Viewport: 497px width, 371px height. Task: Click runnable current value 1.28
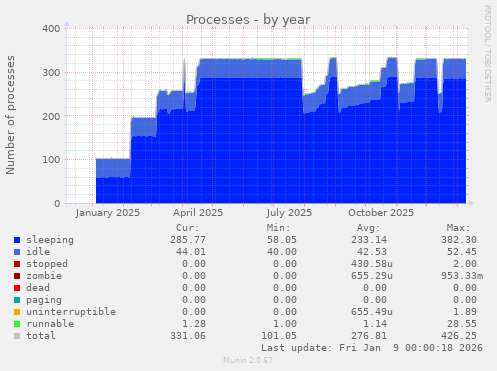click(194, 324)
